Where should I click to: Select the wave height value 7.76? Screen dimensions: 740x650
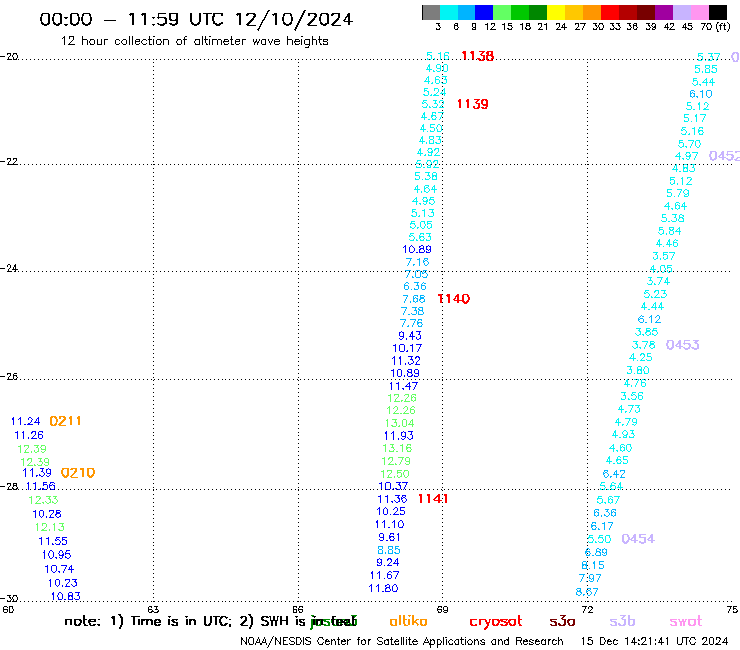(411, 323)
